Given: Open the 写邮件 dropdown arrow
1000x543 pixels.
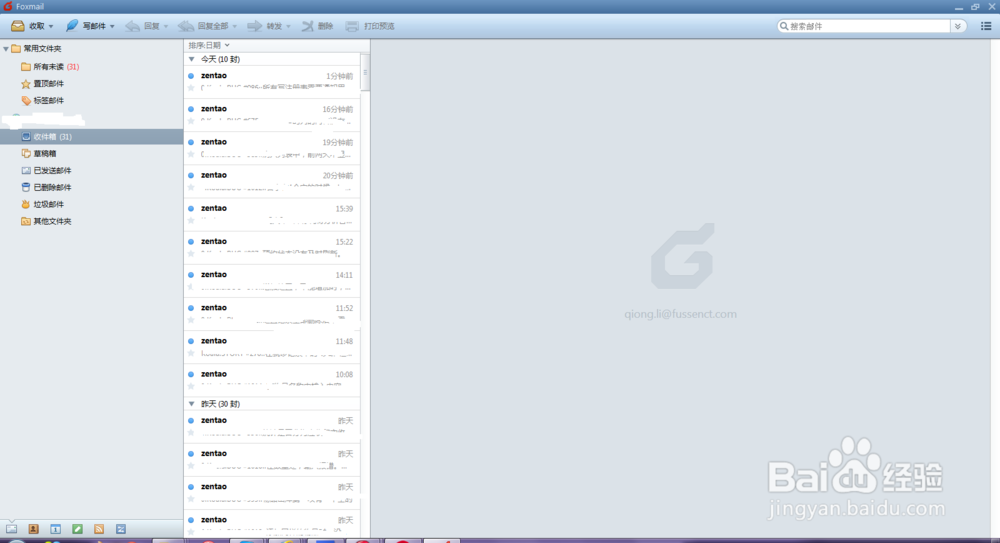Looking at the screenshot, I should (112, 27).
